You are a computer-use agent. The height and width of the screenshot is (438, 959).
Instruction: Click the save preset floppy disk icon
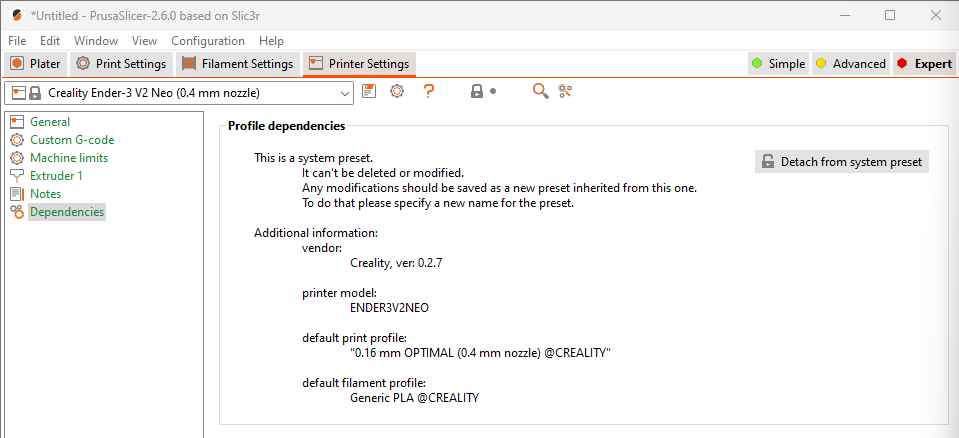click(x=369, y=91)
